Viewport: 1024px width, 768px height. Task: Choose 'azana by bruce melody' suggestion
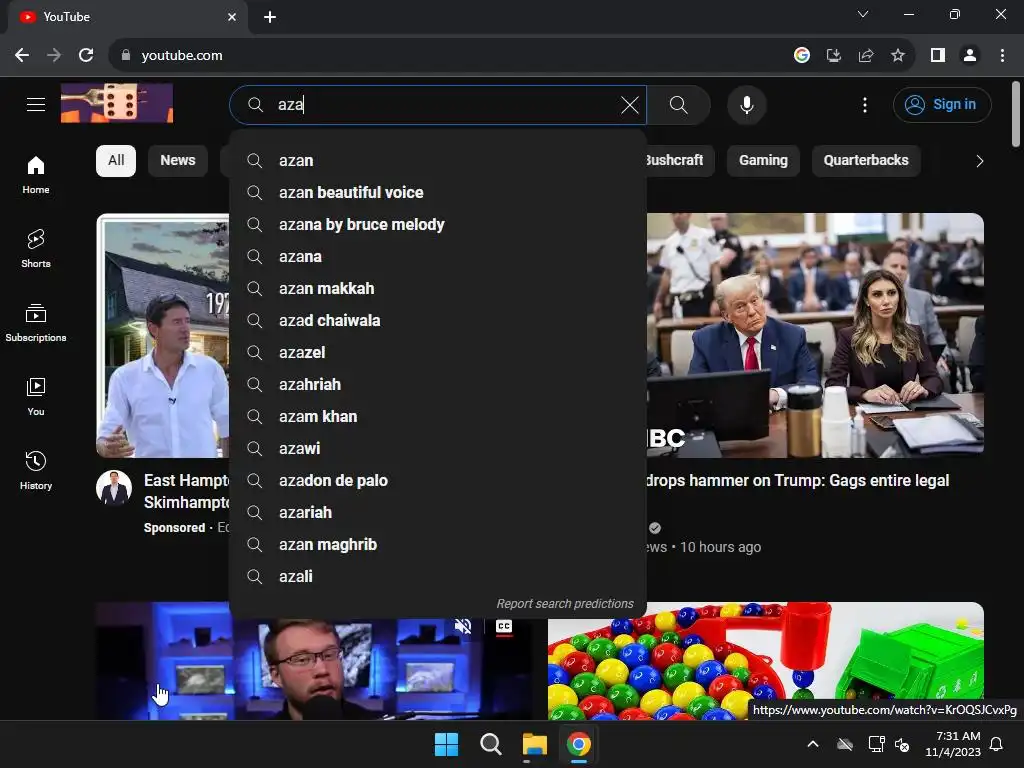[438, 225]
